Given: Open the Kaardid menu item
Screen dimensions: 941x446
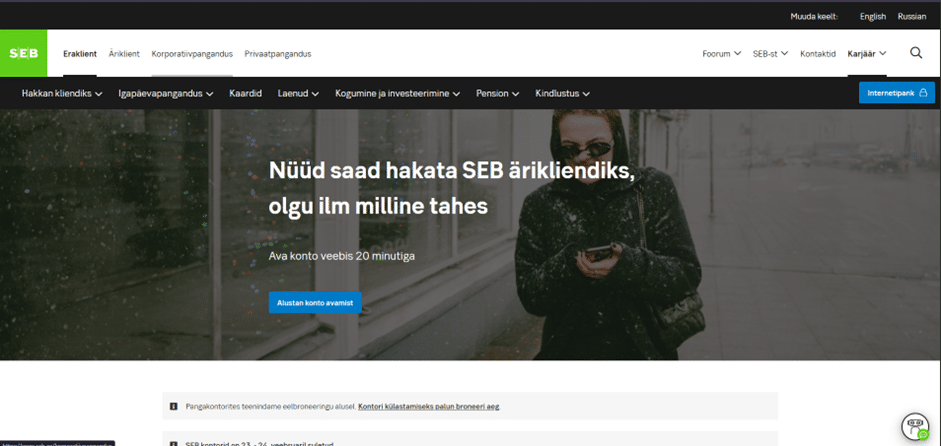Looking at the screenshot, I should coord(245,94).
